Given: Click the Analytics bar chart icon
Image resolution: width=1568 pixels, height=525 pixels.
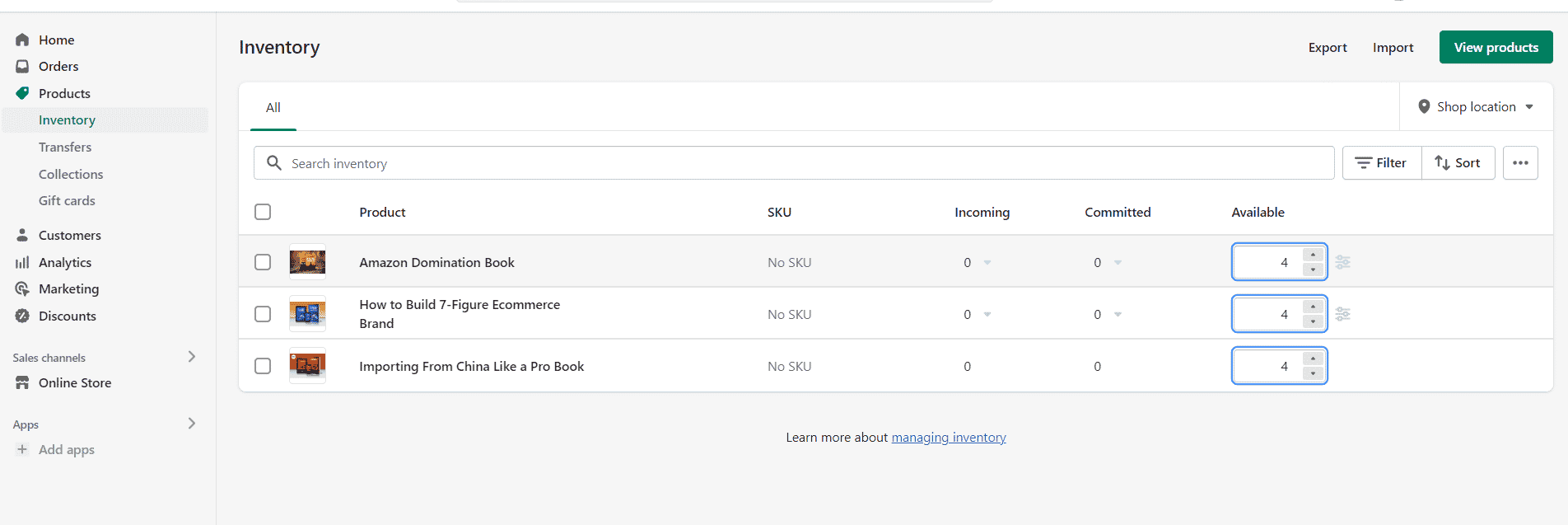Looking at the screenshot, I should pyautogui.click(x=22, y=263).
